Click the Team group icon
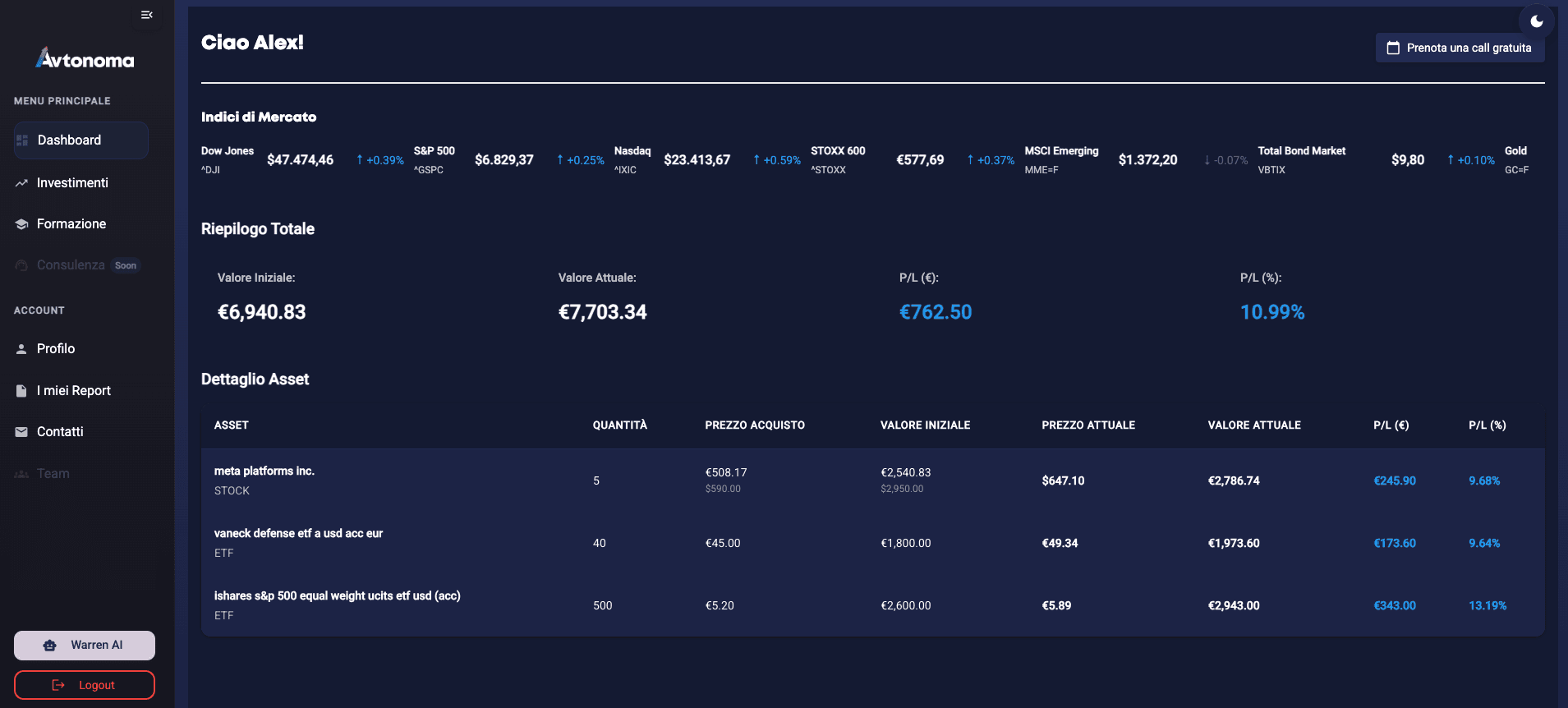 click(x=21, y=474)
